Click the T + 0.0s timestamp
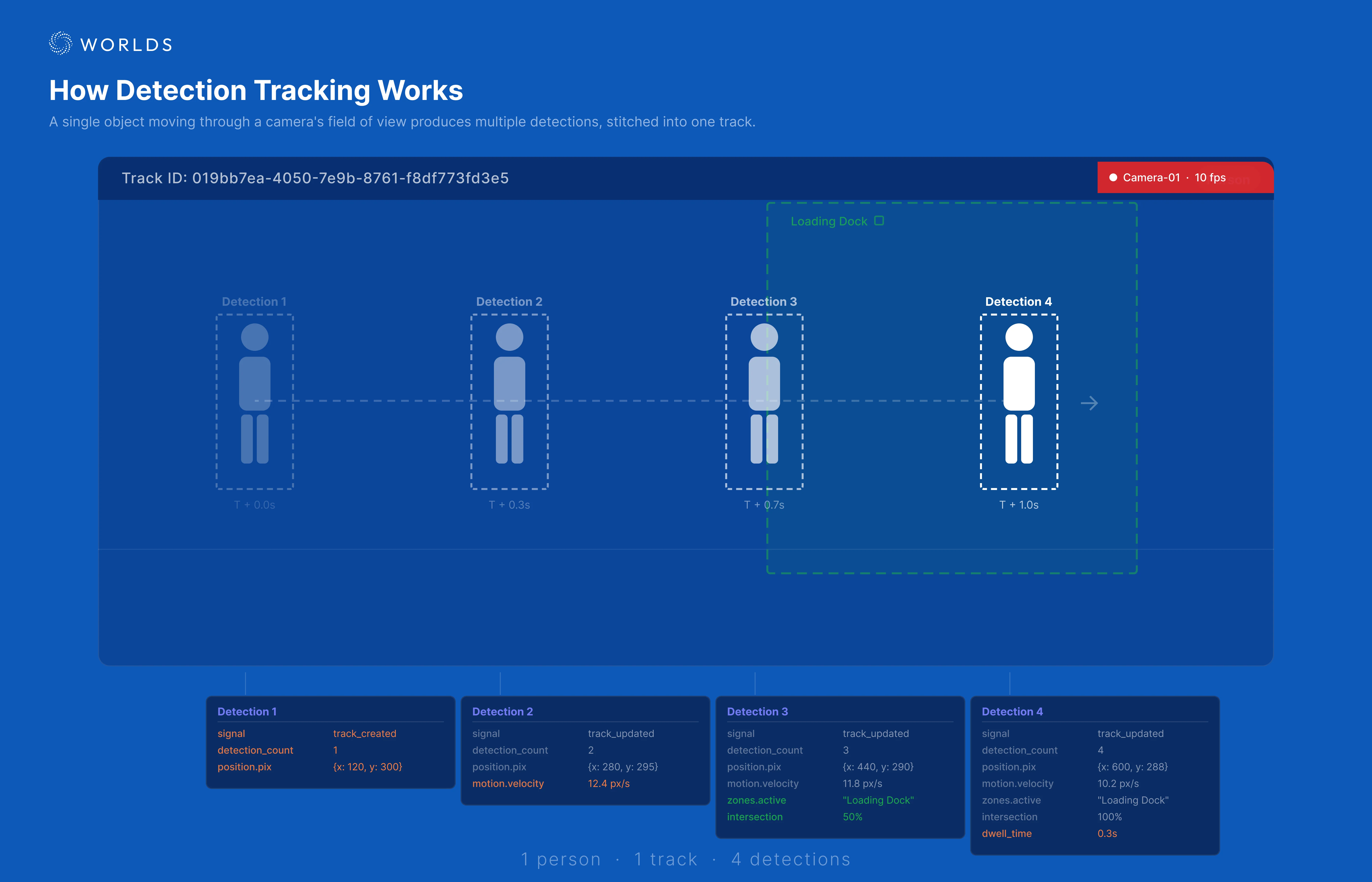Image resolution: width=1372 pixels, height=882 pixels. pyautogui.click(x=254, y=505)
